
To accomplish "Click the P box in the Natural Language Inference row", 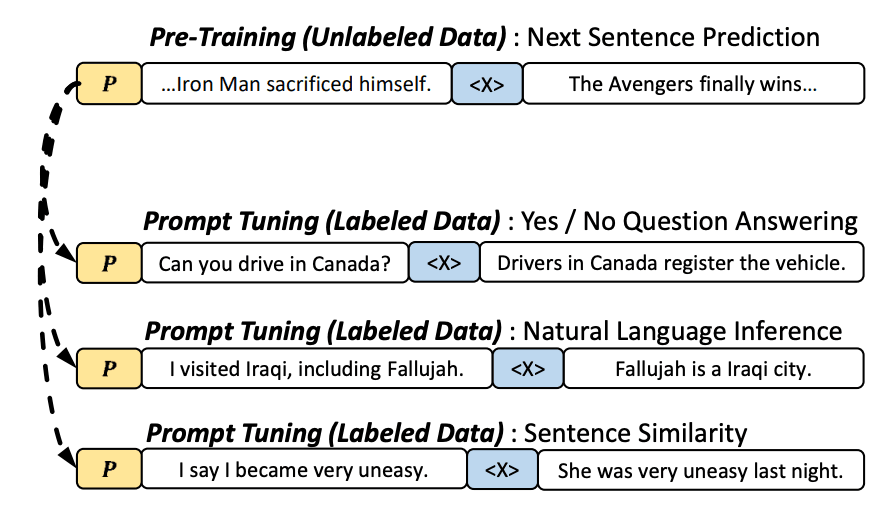I will click(108, 368).
